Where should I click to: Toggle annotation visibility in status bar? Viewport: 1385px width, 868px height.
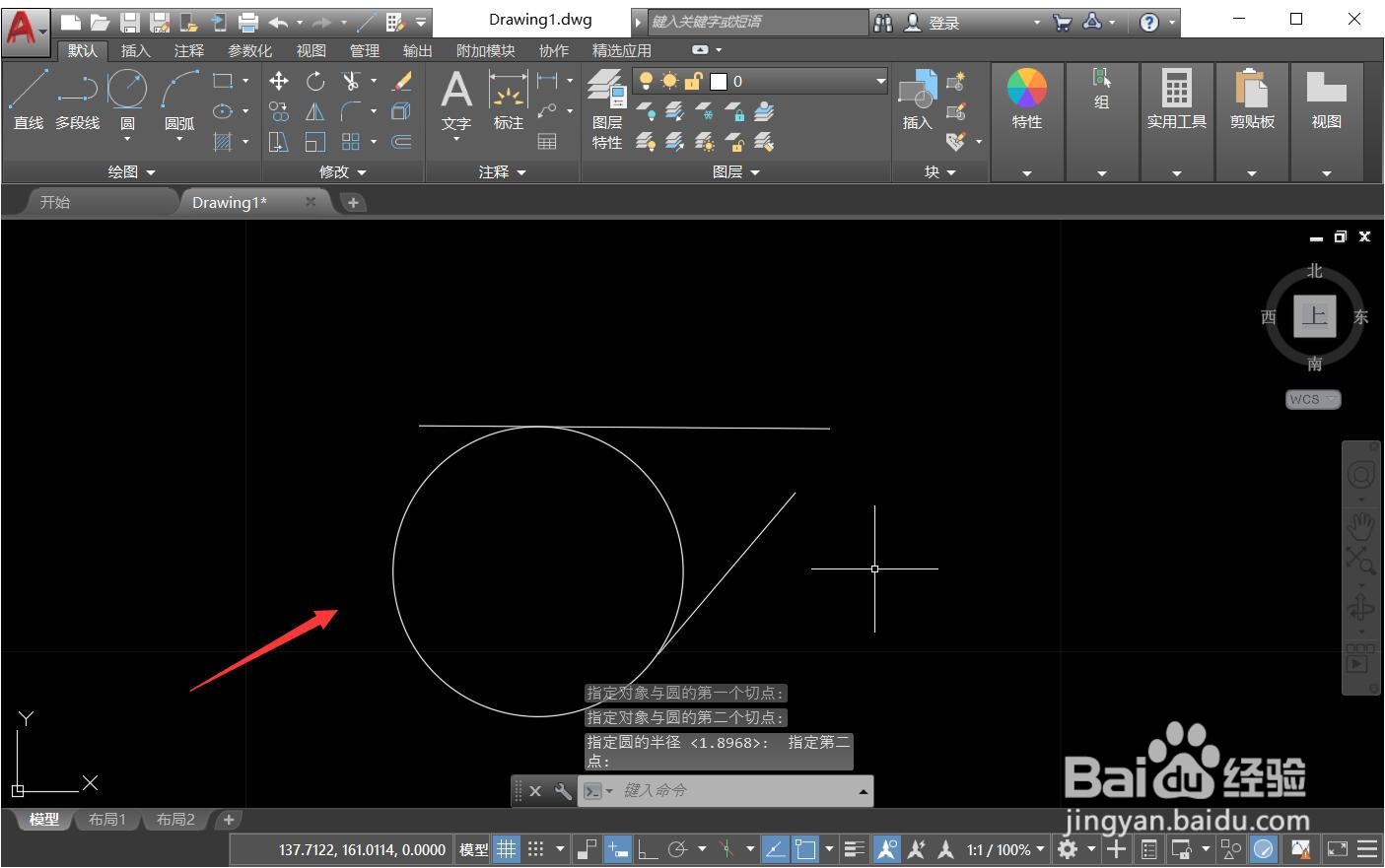click(887, 849)
